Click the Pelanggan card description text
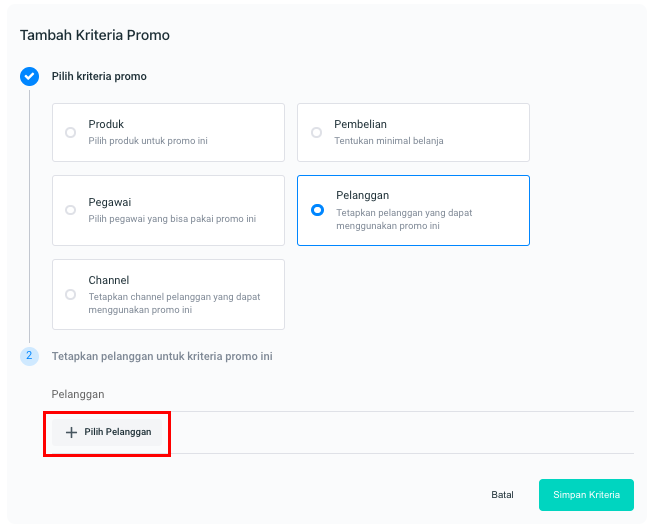The width and height of the screenshot is (655, 525). click(404, 219)
